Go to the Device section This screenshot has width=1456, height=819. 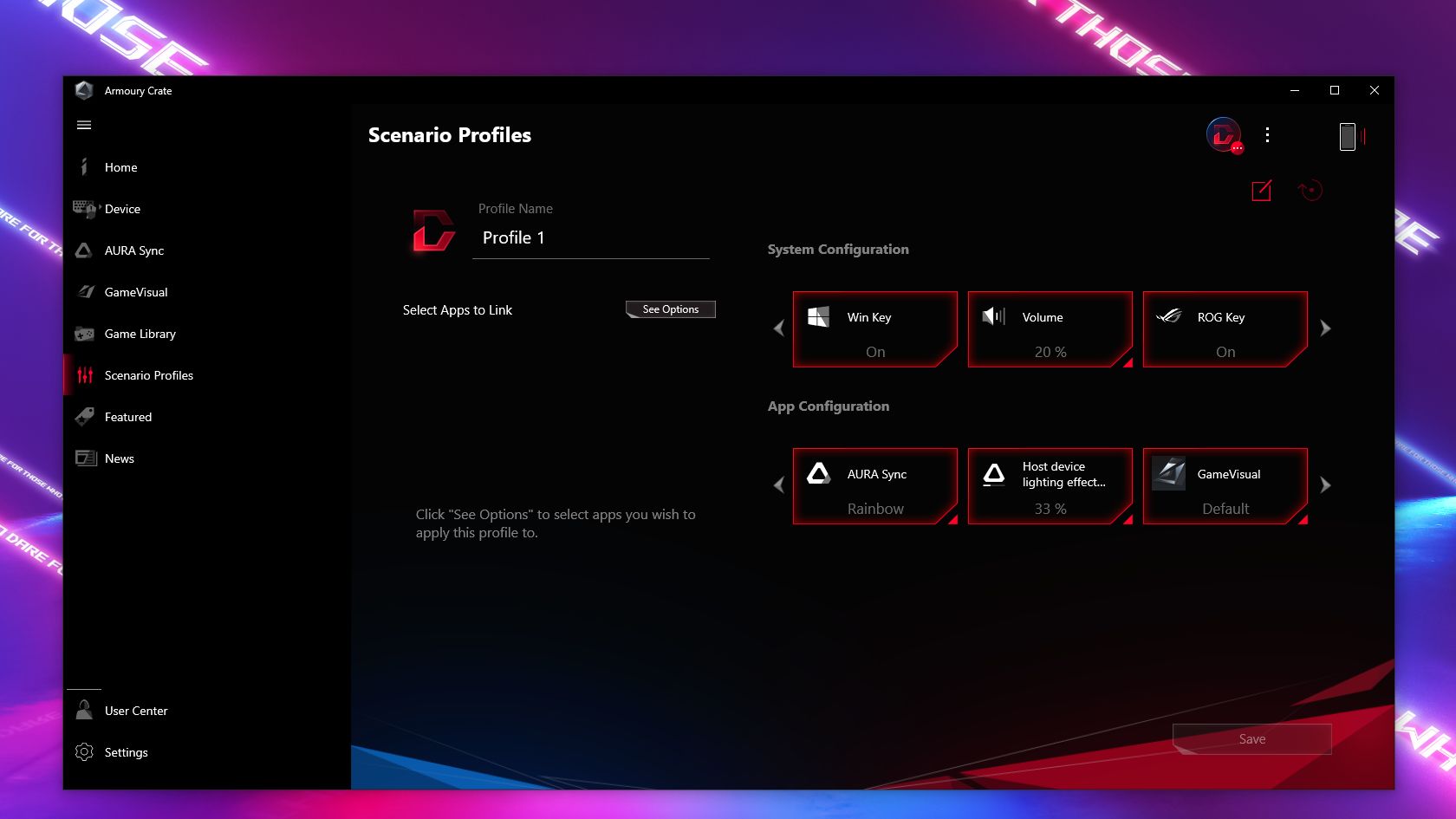coord(207,209)
